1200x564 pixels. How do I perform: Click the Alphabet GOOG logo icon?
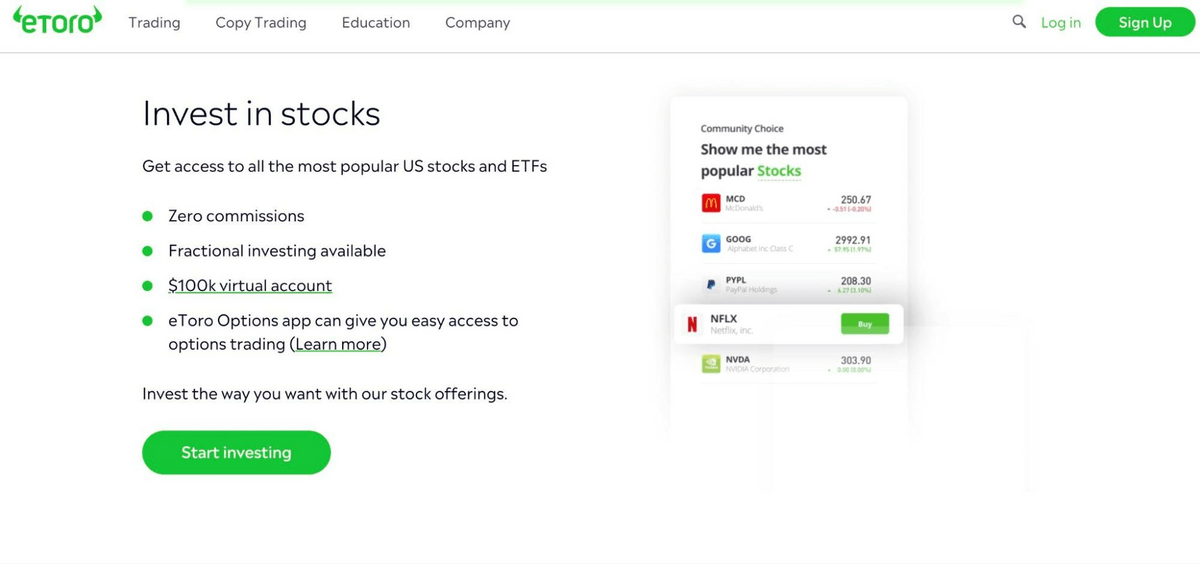pos(711,243)
